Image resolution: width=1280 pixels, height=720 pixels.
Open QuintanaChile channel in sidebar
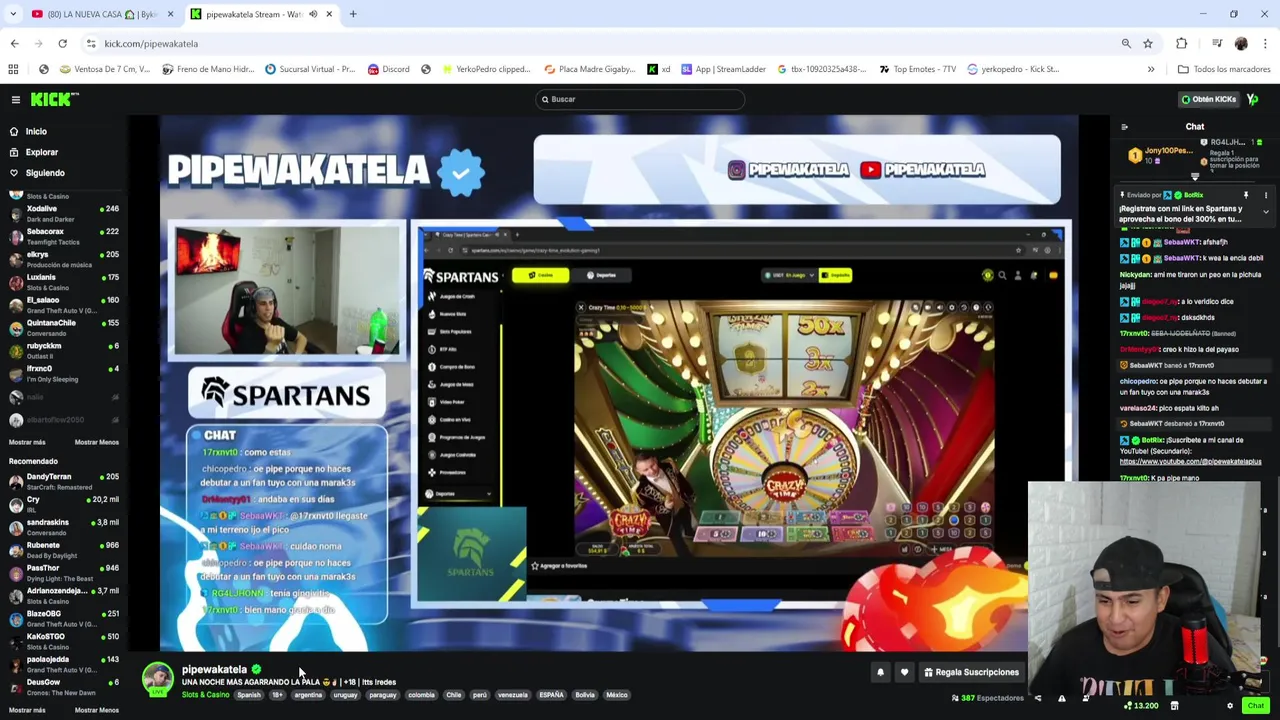tap(62, 327)
